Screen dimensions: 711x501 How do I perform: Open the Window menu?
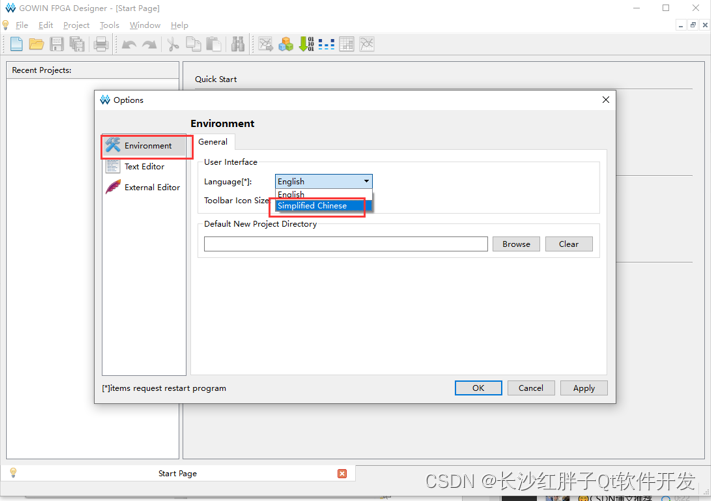[x=145, y=25]
